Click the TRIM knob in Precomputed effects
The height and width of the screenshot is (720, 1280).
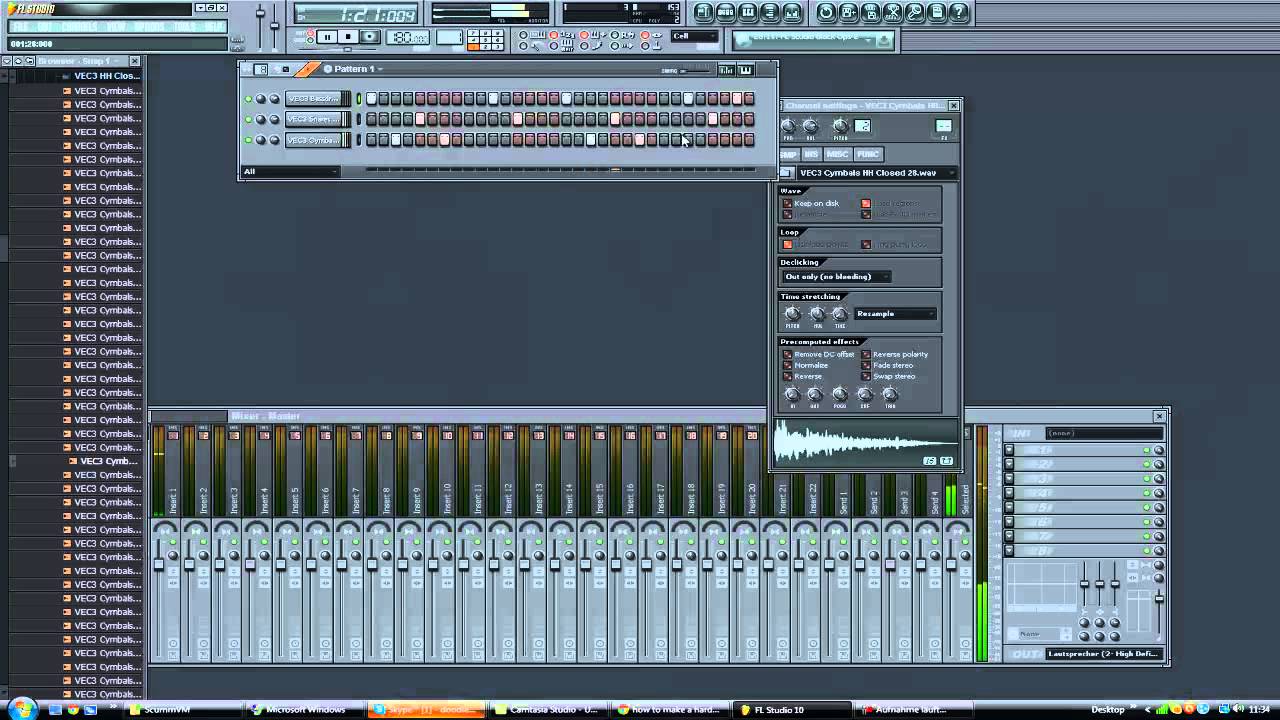click(890, 394)
